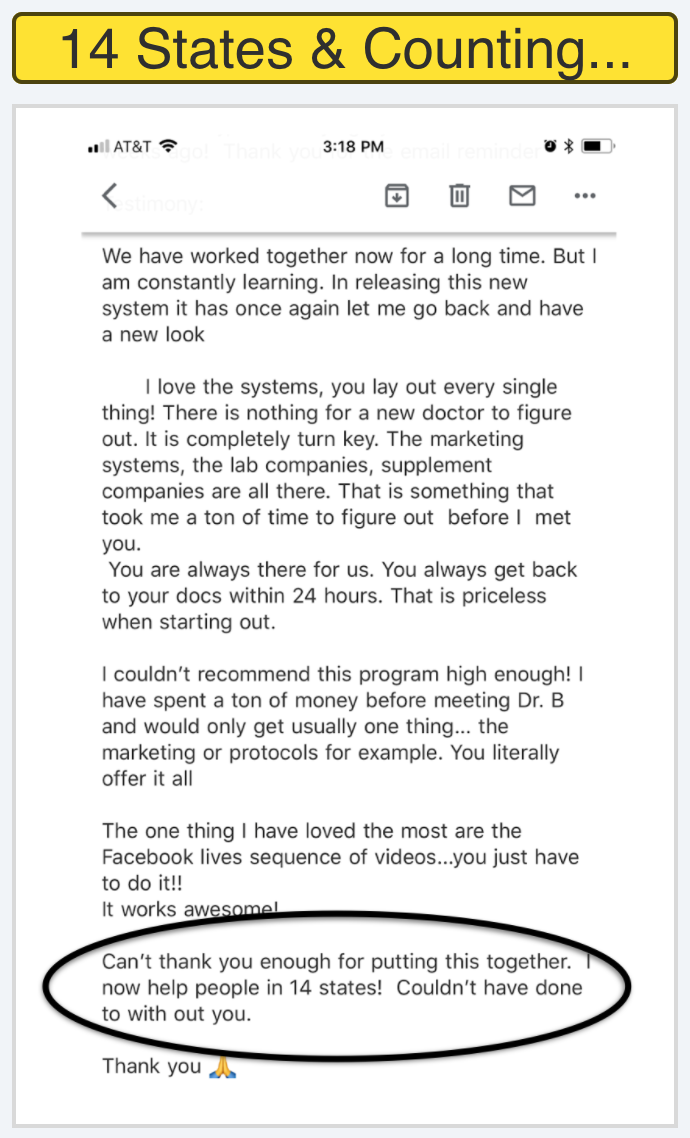Tap the alarm clock status icon
Viewport: 690px width, 1138px height.
550,147
